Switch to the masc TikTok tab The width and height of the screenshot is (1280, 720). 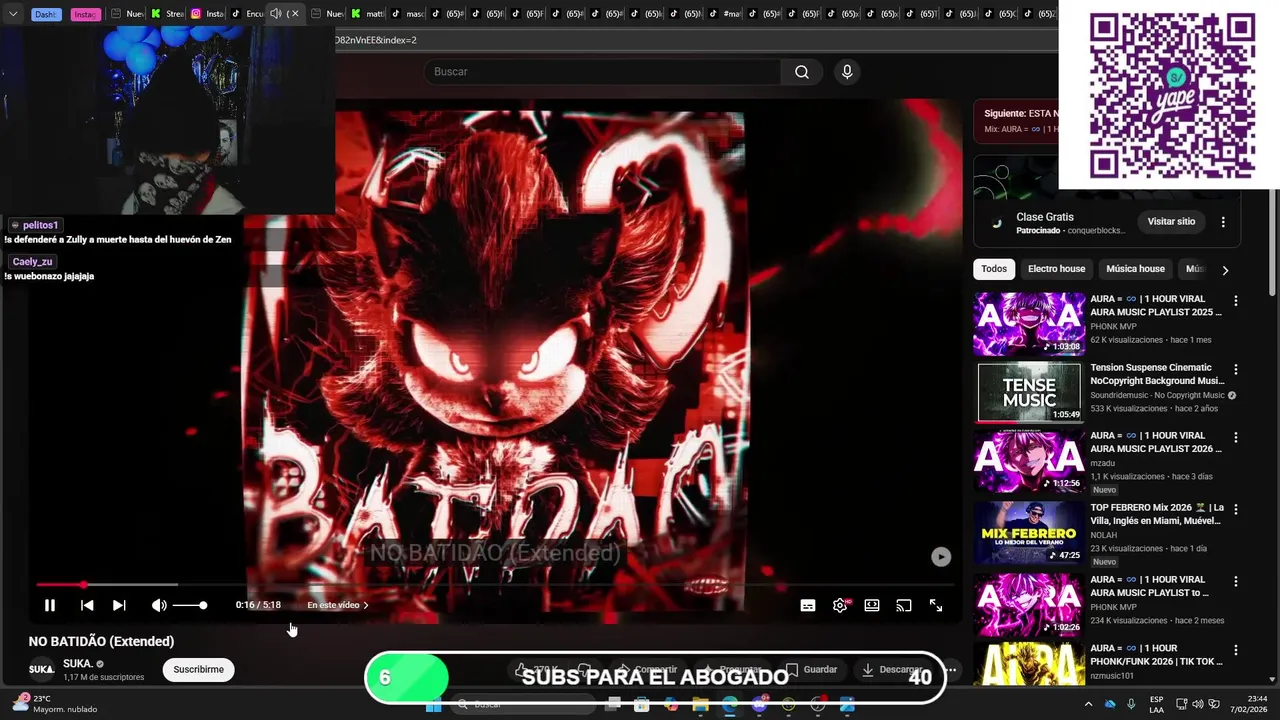pos(408,14)
